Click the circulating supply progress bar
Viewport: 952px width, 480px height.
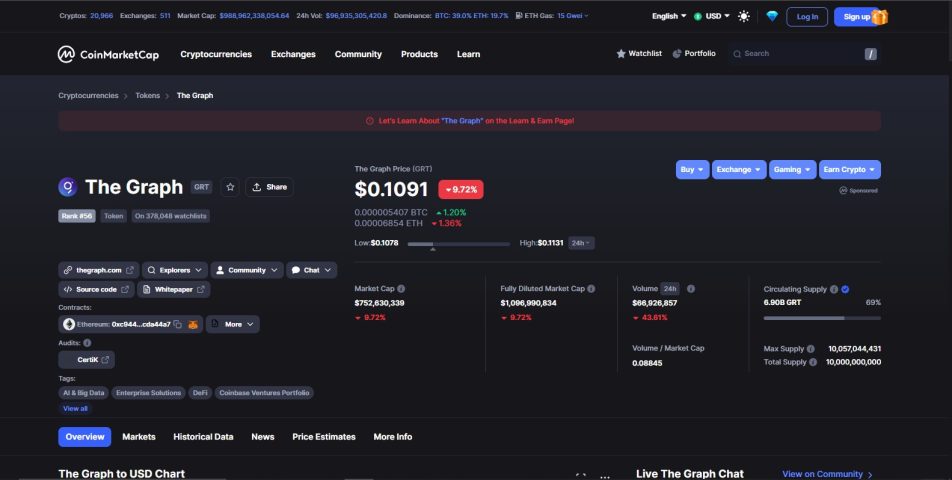coord(822,318)
